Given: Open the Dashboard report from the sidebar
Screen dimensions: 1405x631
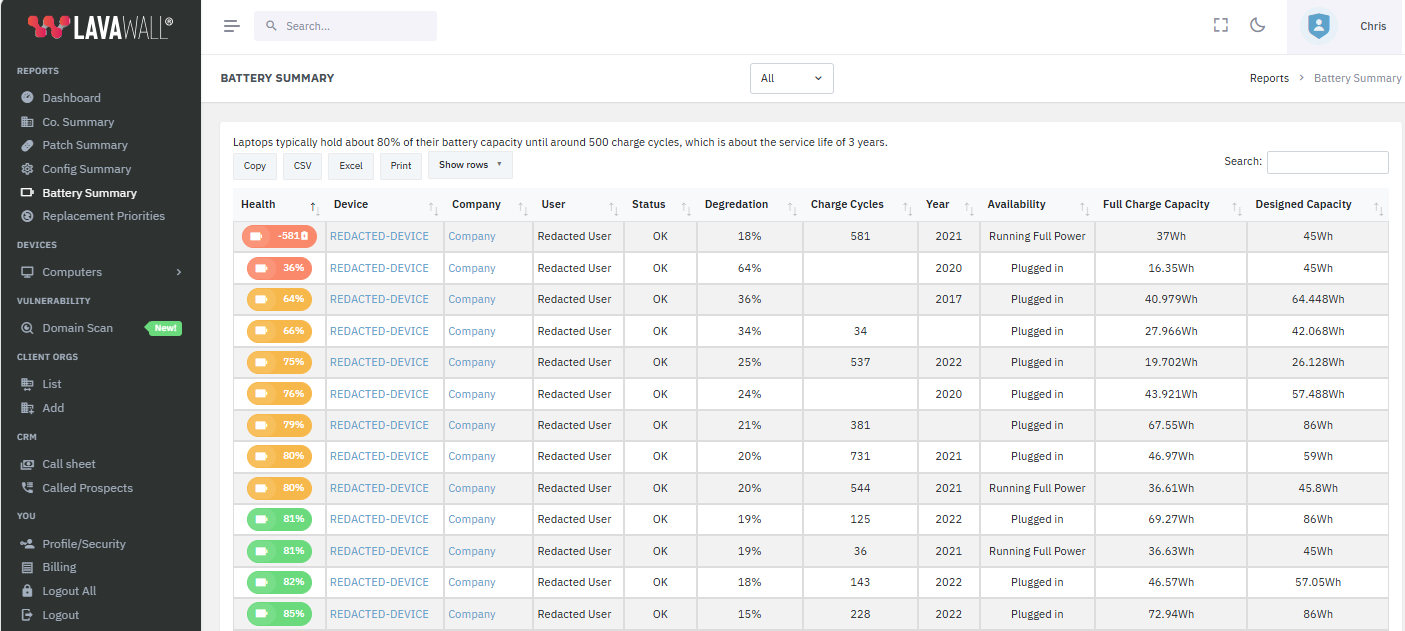Looking at the screenshot, I should pos(72,97).
